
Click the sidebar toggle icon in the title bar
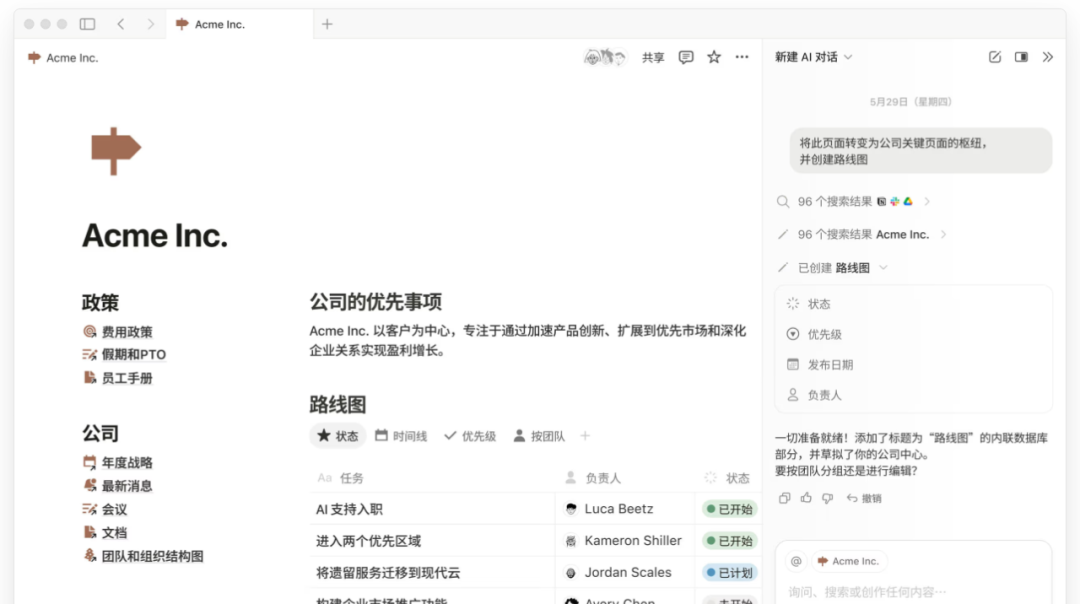point(87,23)
